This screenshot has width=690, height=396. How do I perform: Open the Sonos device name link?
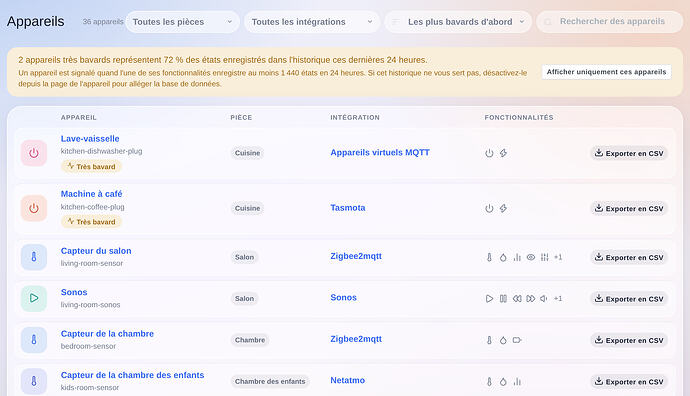[74, 292]
